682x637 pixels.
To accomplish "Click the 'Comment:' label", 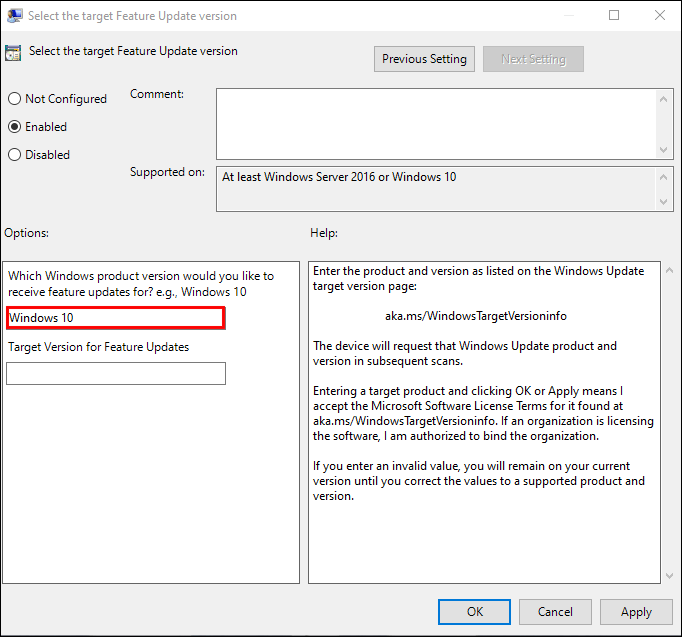I will (157, 94).
